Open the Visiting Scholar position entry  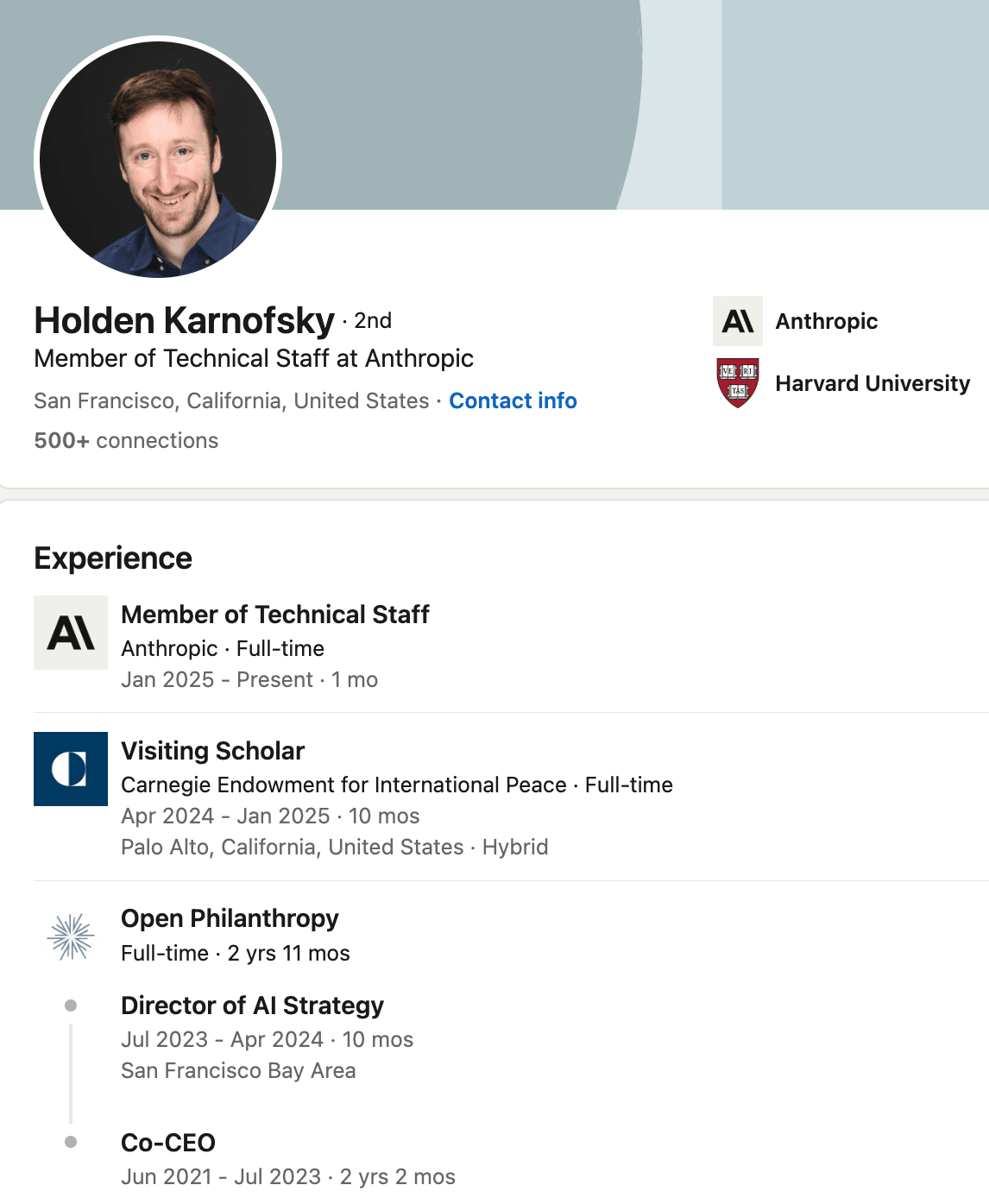tap(212, 751)
